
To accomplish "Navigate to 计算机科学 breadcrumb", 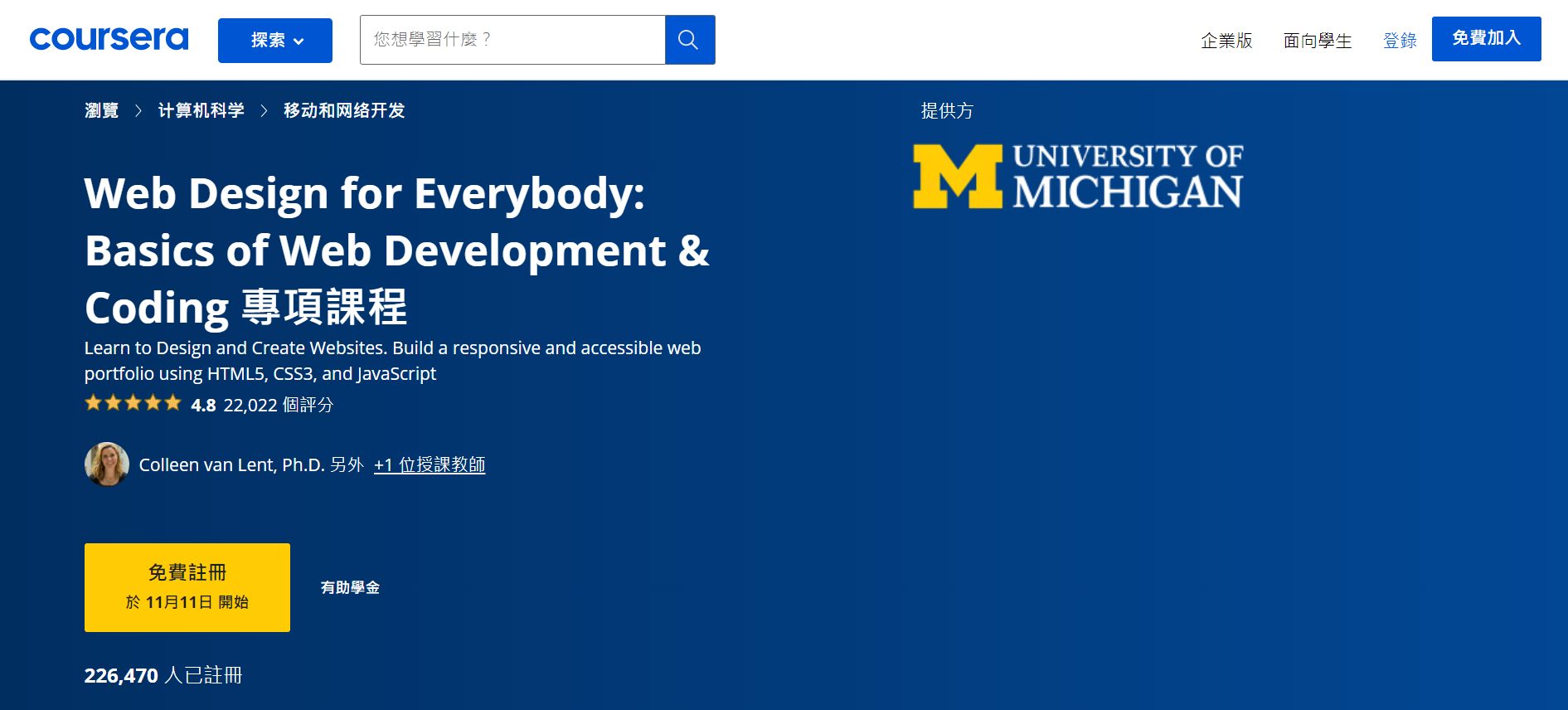I will click(x=201, y=111).
